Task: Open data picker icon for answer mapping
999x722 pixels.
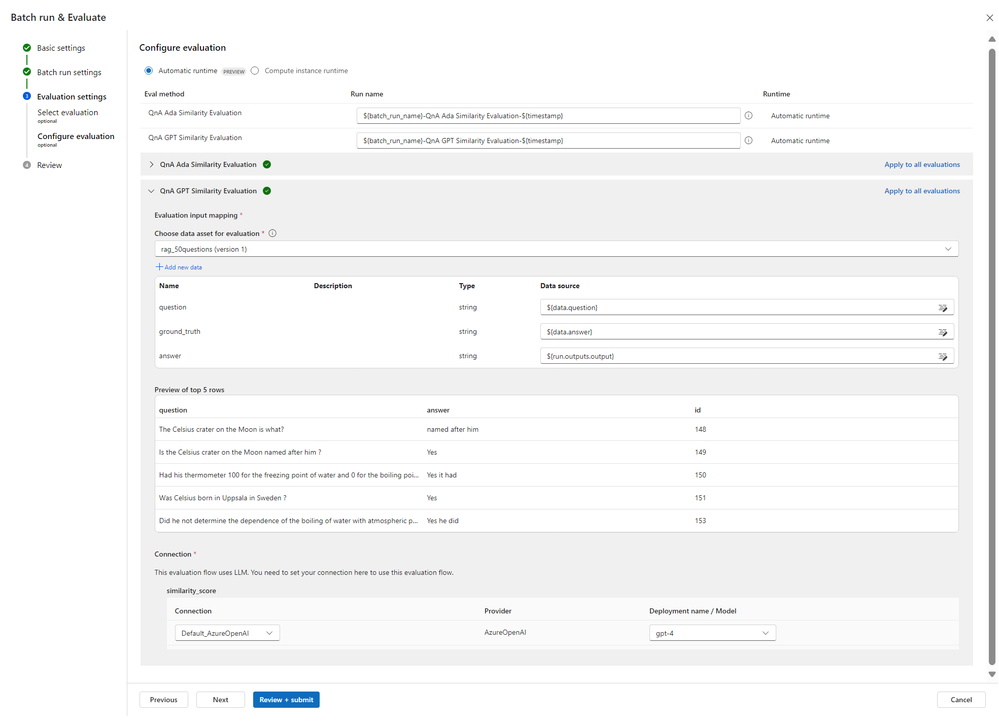Action: (942, 356)
